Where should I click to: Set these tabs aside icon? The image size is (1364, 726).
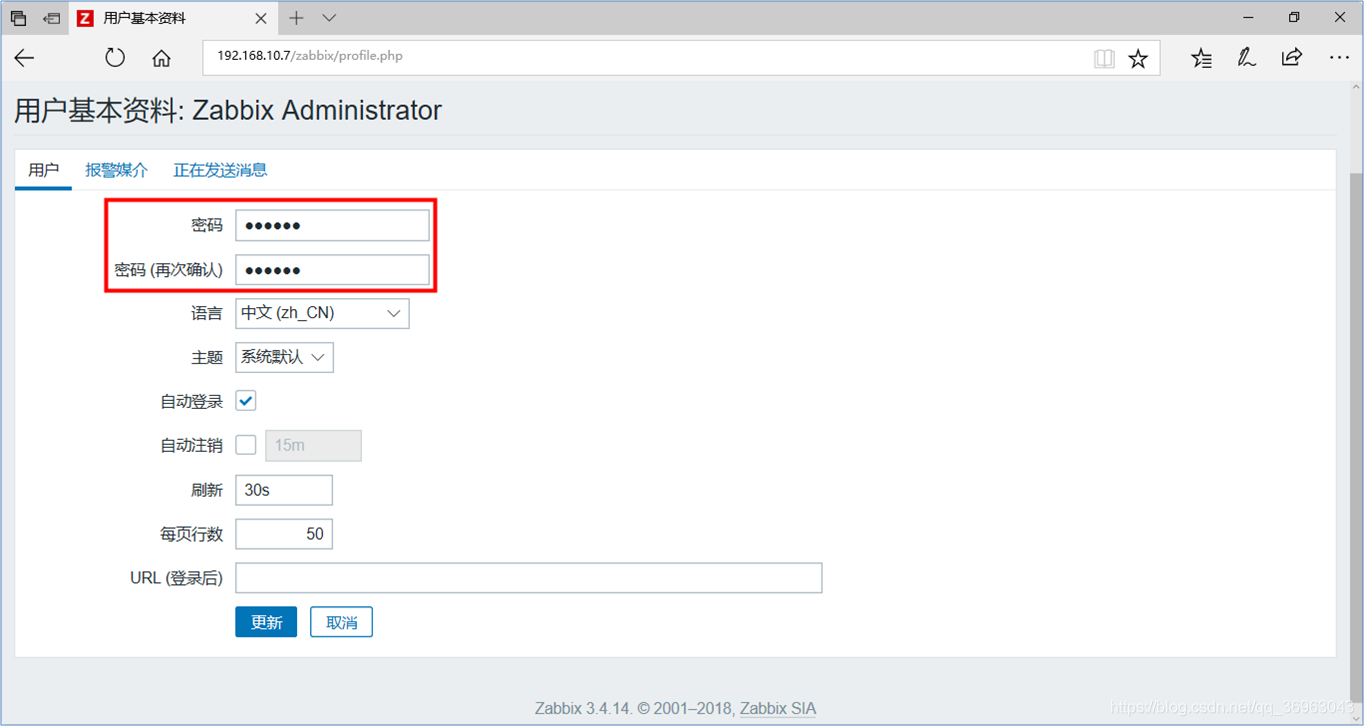pyautogui.click(x=51, y=18)
